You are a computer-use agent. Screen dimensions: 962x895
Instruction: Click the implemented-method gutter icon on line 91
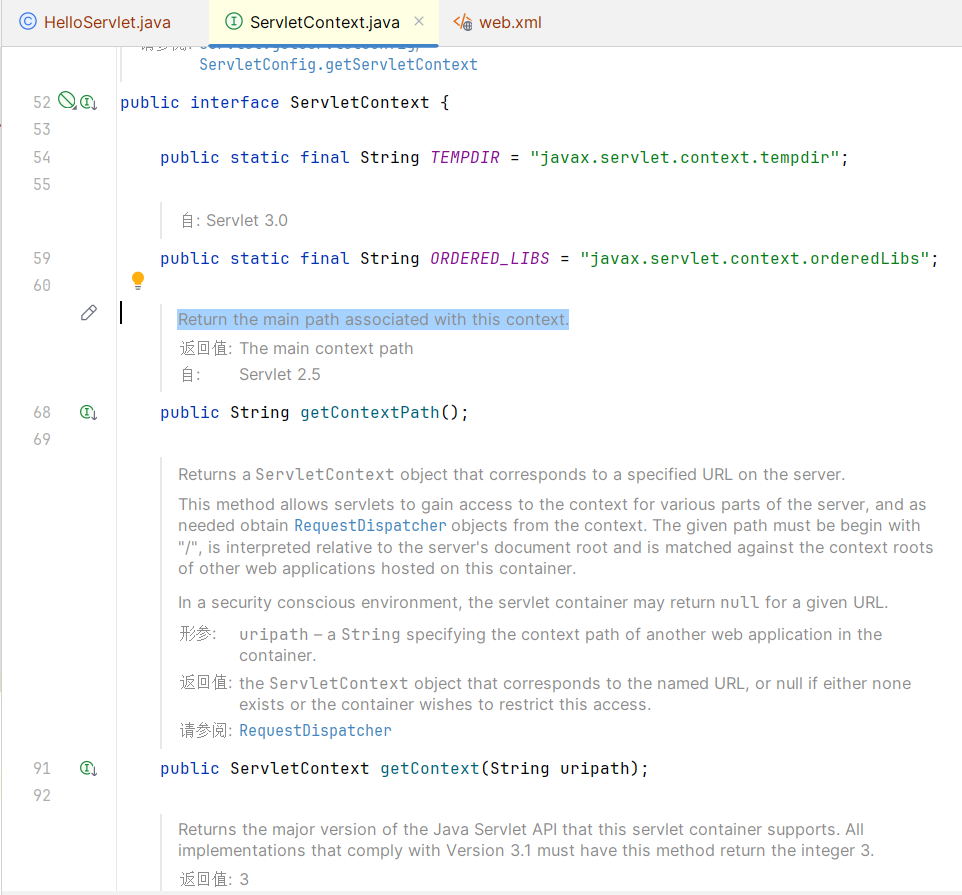[x=88, y=768]
